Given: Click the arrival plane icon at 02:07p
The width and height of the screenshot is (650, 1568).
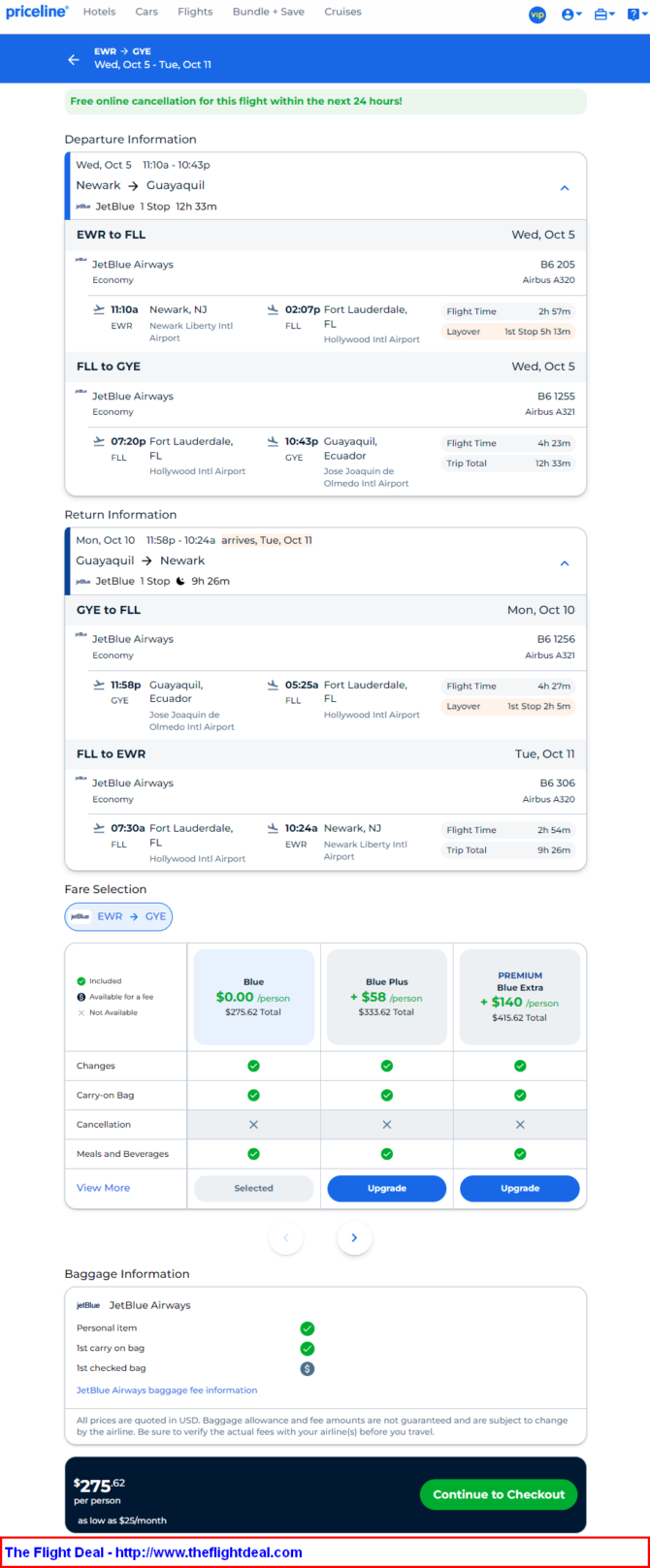Looking at the screenshot, I should 274,309.
